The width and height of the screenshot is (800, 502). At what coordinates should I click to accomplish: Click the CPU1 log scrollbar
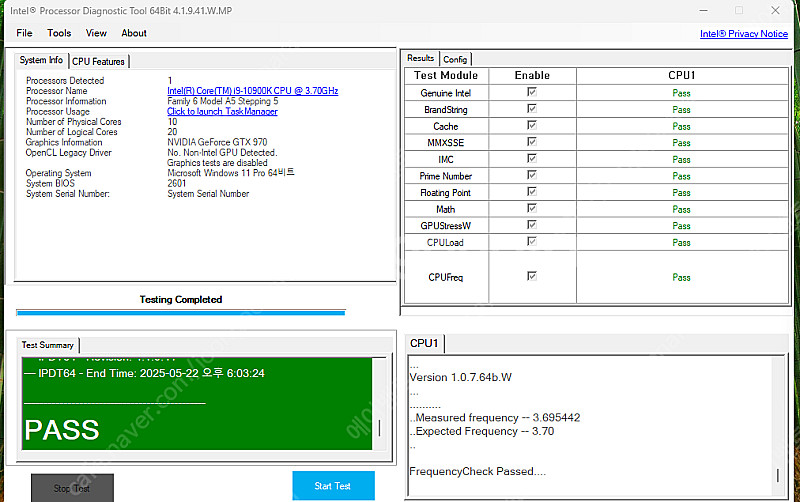[778, 425]
